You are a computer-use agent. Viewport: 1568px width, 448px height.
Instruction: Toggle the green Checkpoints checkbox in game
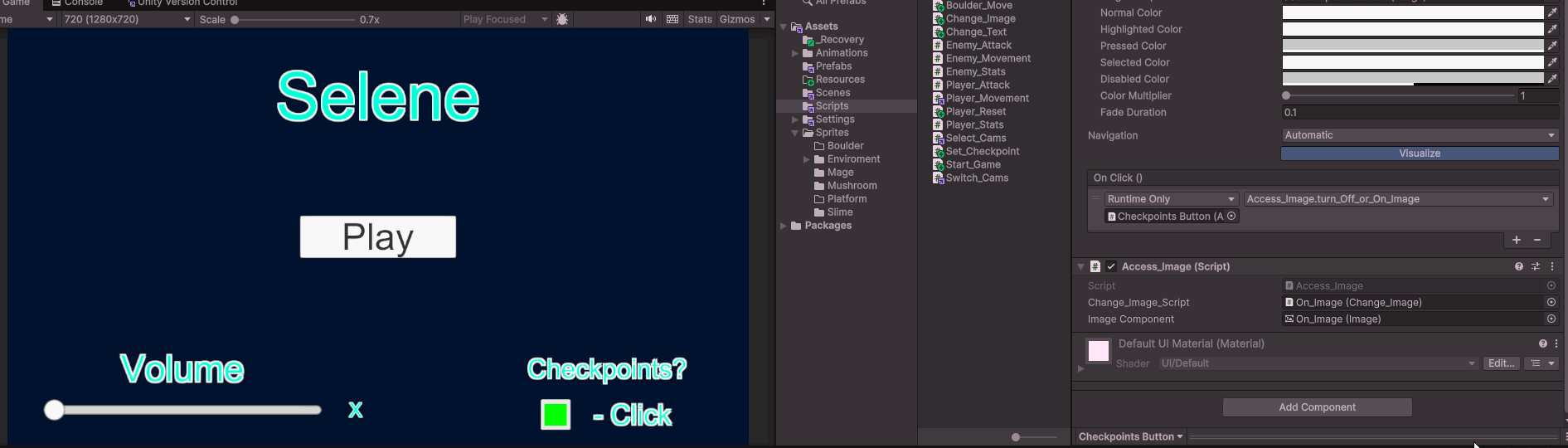(556, 414)
